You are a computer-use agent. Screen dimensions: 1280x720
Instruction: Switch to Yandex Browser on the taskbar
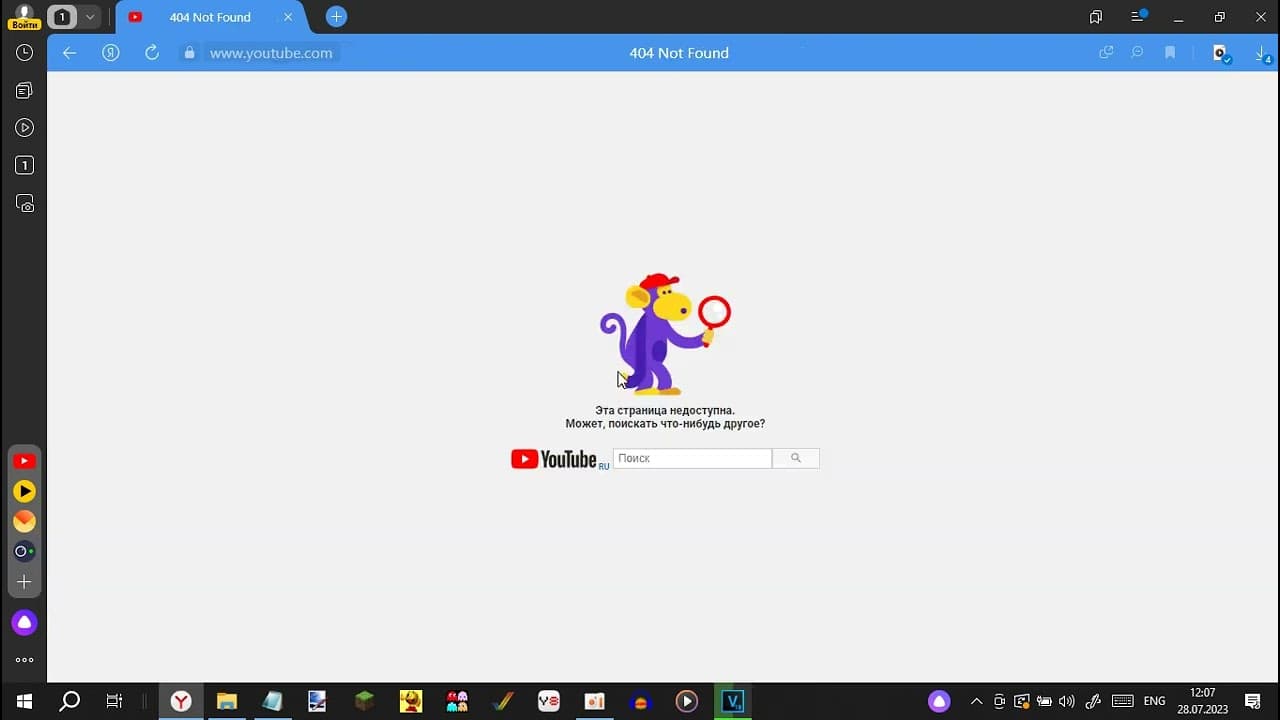pyautogui.click(x=181, y=701)
